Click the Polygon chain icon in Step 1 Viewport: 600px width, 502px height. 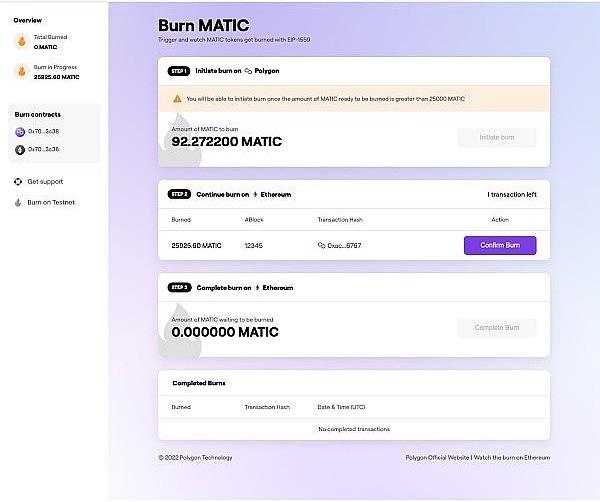249,72
